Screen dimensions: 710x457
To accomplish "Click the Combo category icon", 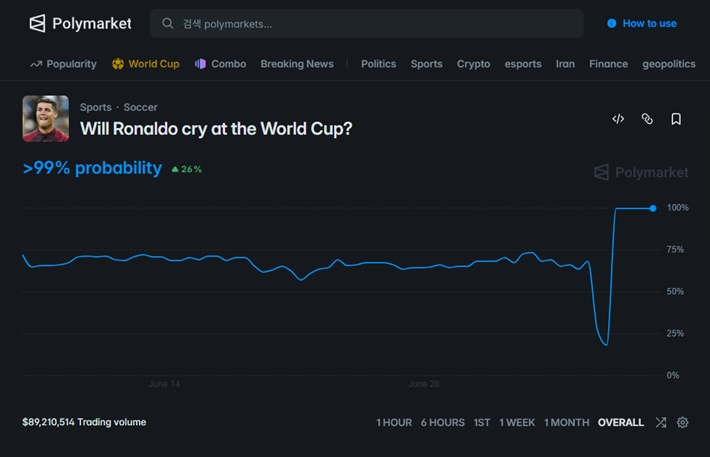I will pyautogui.click(x=200, y=64).
